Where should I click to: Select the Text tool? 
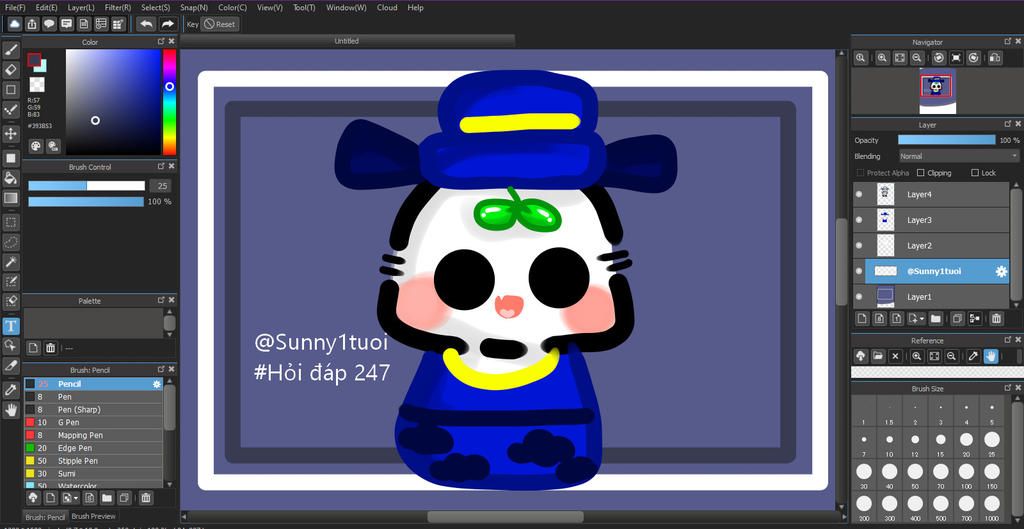pyautogui.click(x=10, y=326)
